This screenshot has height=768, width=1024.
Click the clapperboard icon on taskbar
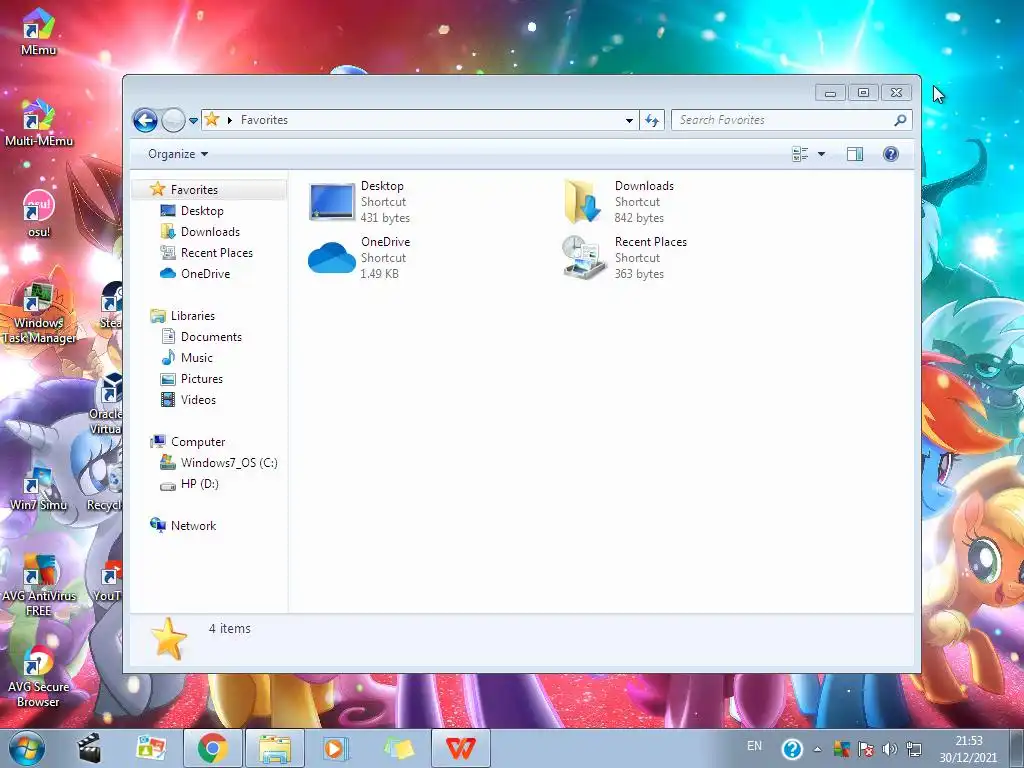[89, 748]
